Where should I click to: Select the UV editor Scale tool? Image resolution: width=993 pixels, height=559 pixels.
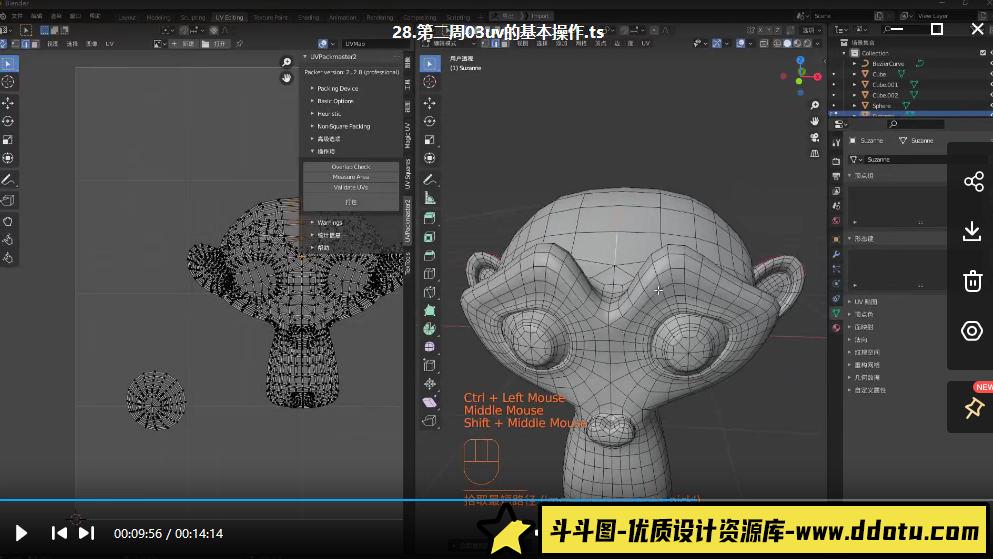point(8,139)
